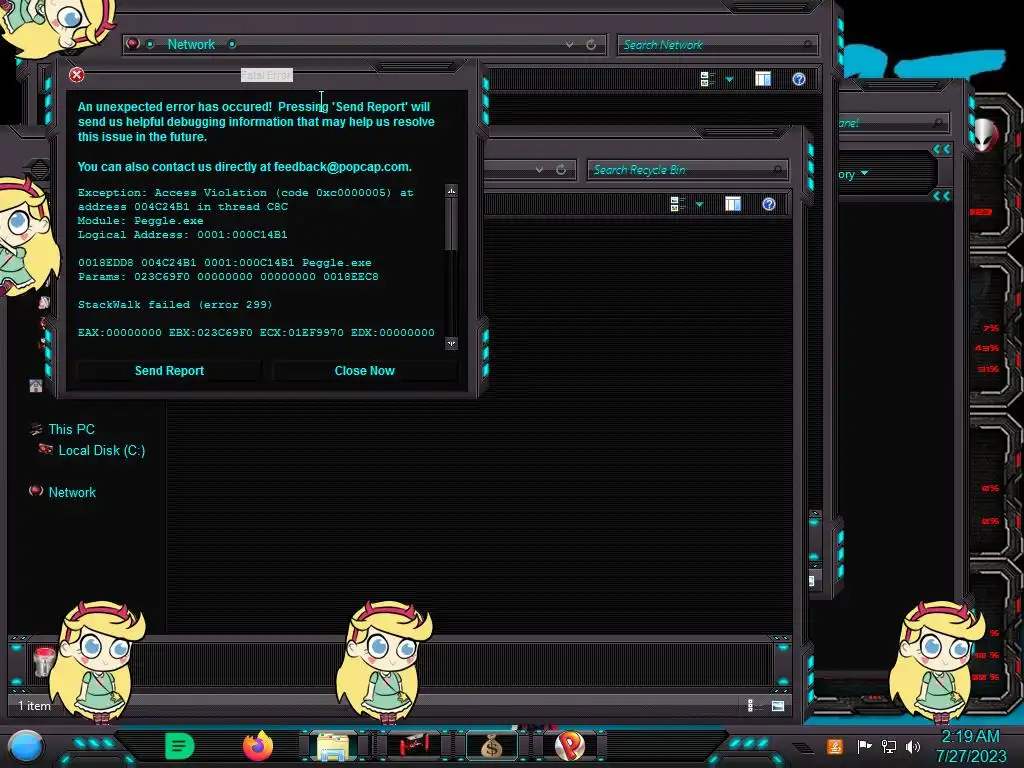
Task: Switch to Peggle on the taskbar
Action: (570, 746)
